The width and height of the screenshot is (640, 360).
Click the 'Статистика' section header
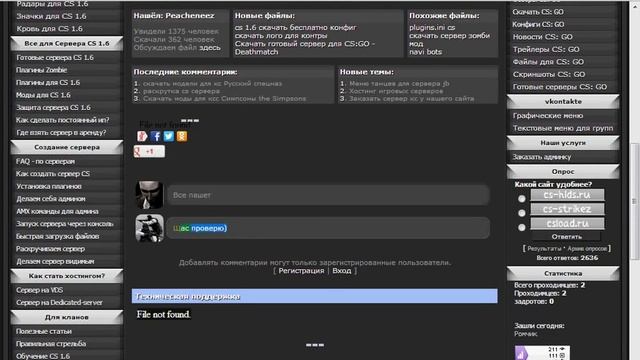[x=563, y=273]
